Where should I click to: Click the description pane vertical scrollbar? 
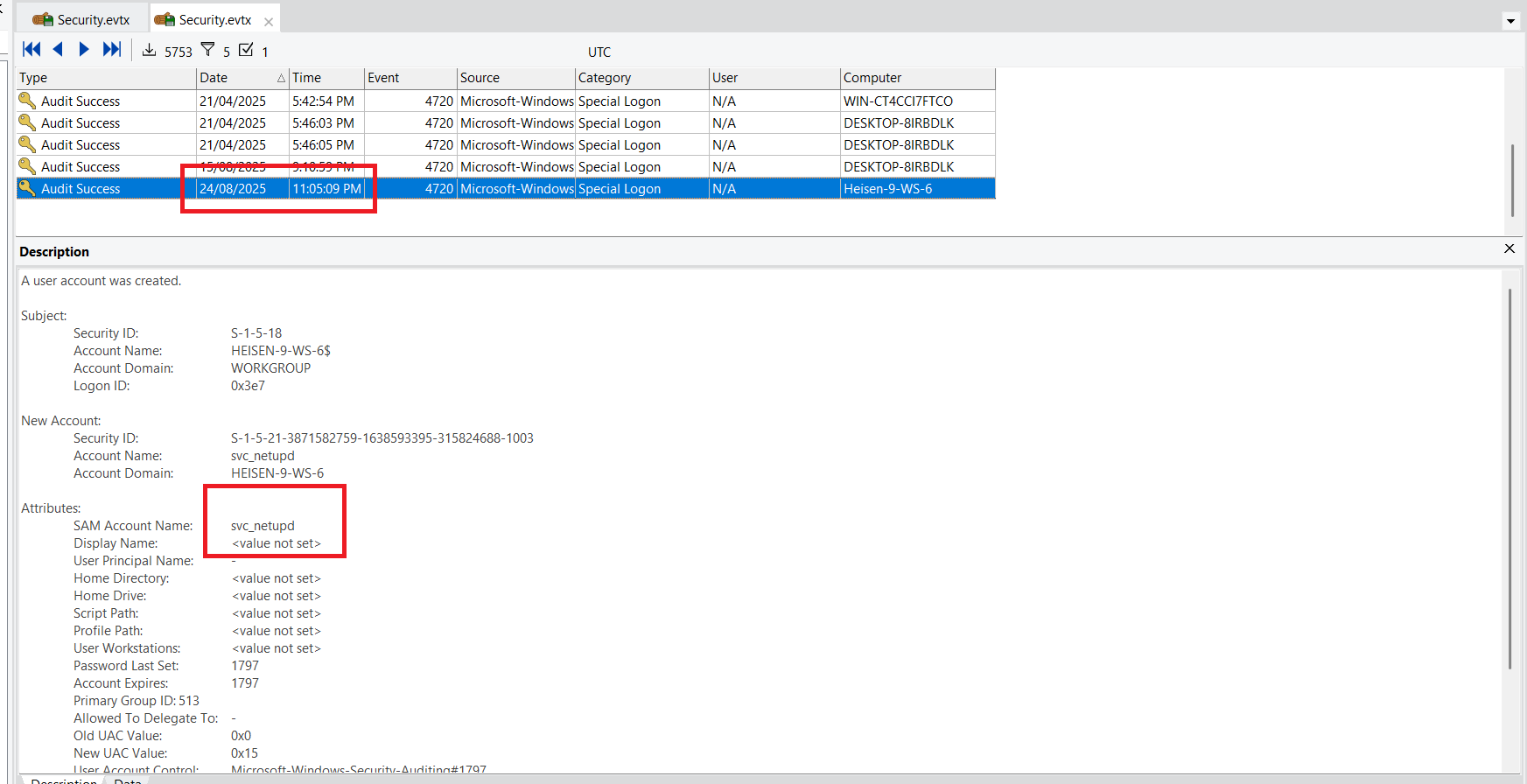pos(1509,481)
